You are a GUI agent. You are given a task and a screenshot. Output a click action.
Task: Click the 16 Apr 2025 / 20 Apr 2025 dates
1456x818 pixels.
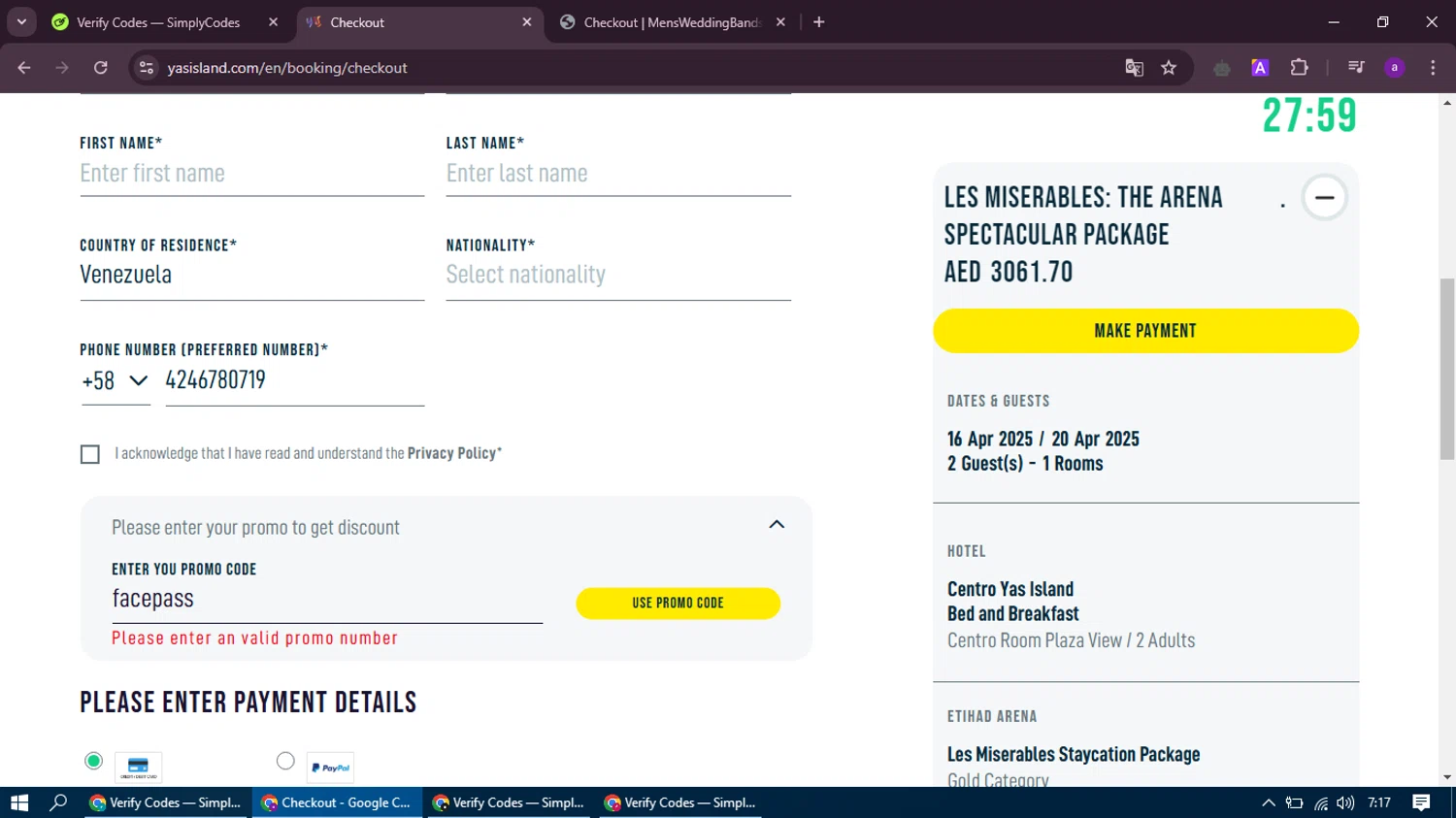(1043, 439)
